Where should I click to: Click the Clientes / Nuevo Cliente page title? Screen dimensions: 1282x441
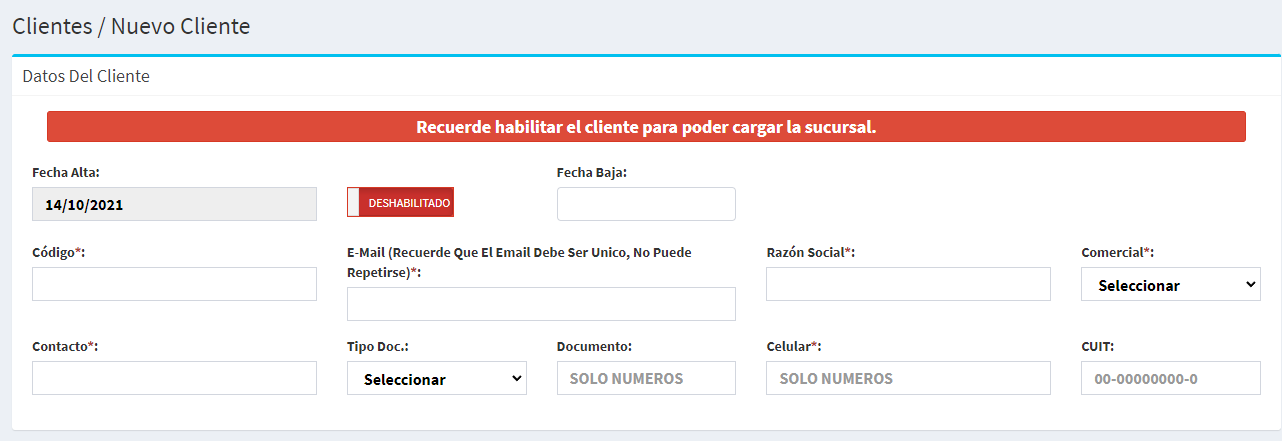pos(131,26)
